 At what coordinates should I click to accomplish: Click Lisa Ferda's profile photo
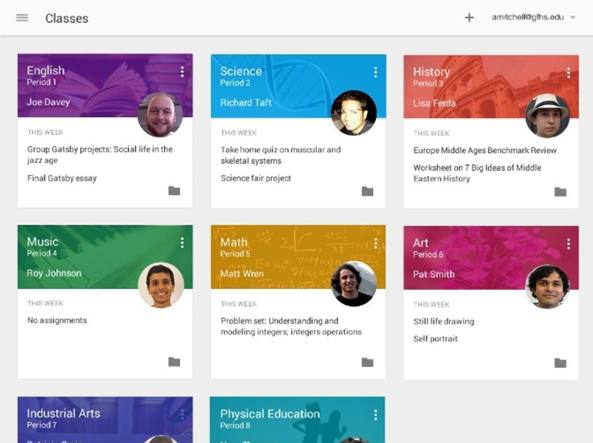tap(547, 115)
